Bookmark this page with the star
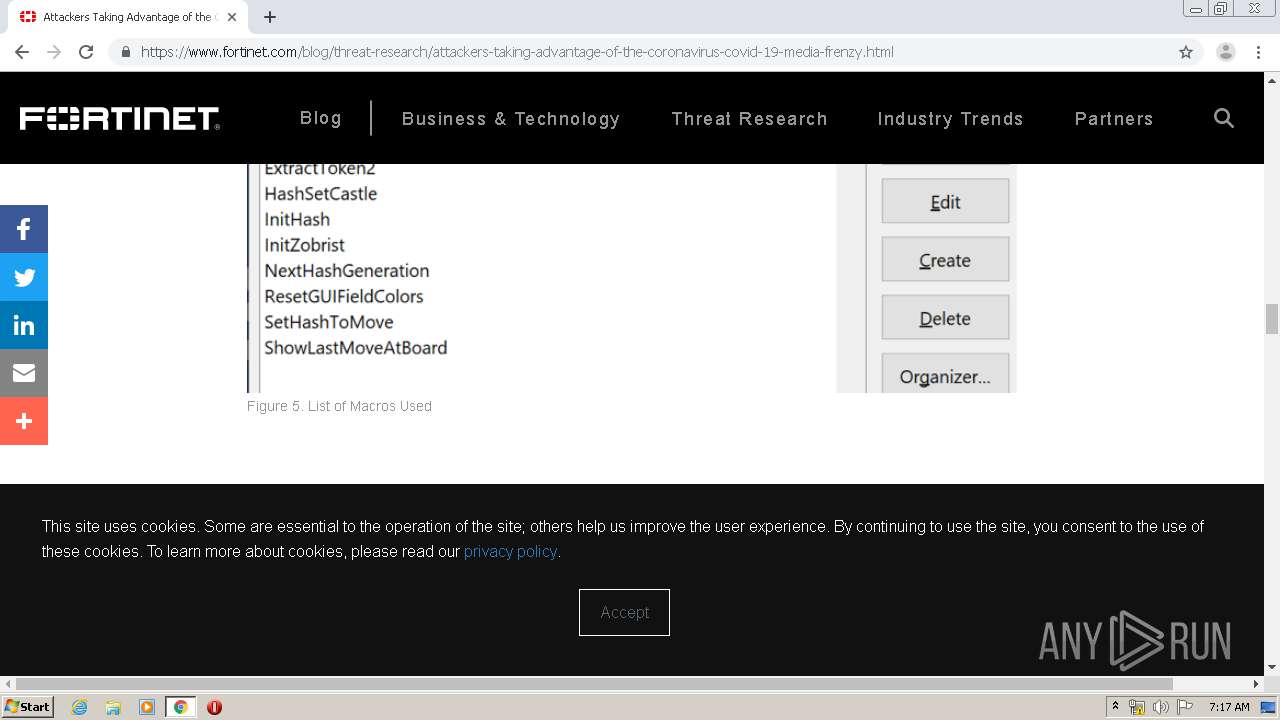Screen dimensions: 1280x720 coord(1186,52)
